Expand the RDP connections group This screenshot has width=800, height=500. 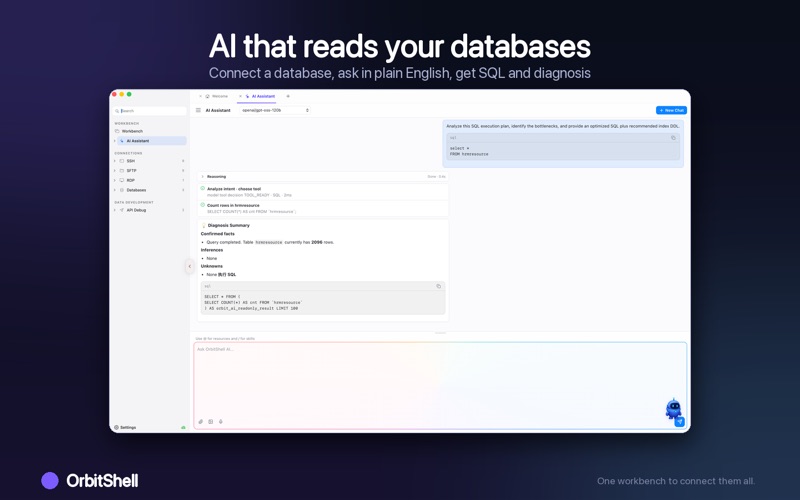tap(114, 180)
